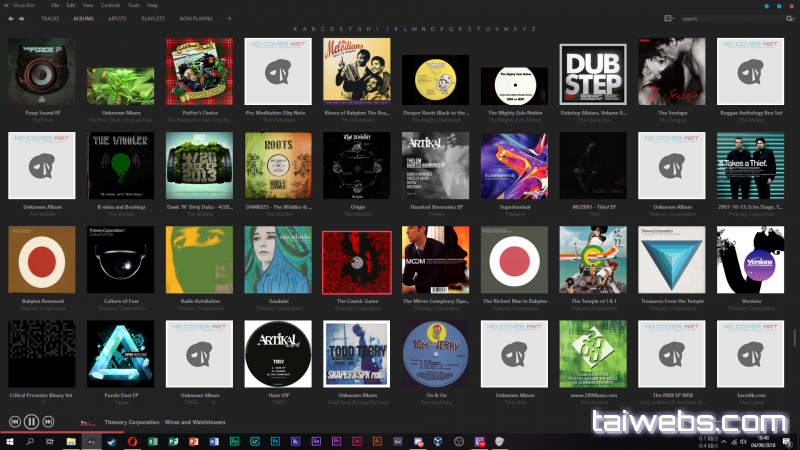800x450 pixels.
Task: Select the Culture of Fear album cover
Action: [x=120, y=260]
